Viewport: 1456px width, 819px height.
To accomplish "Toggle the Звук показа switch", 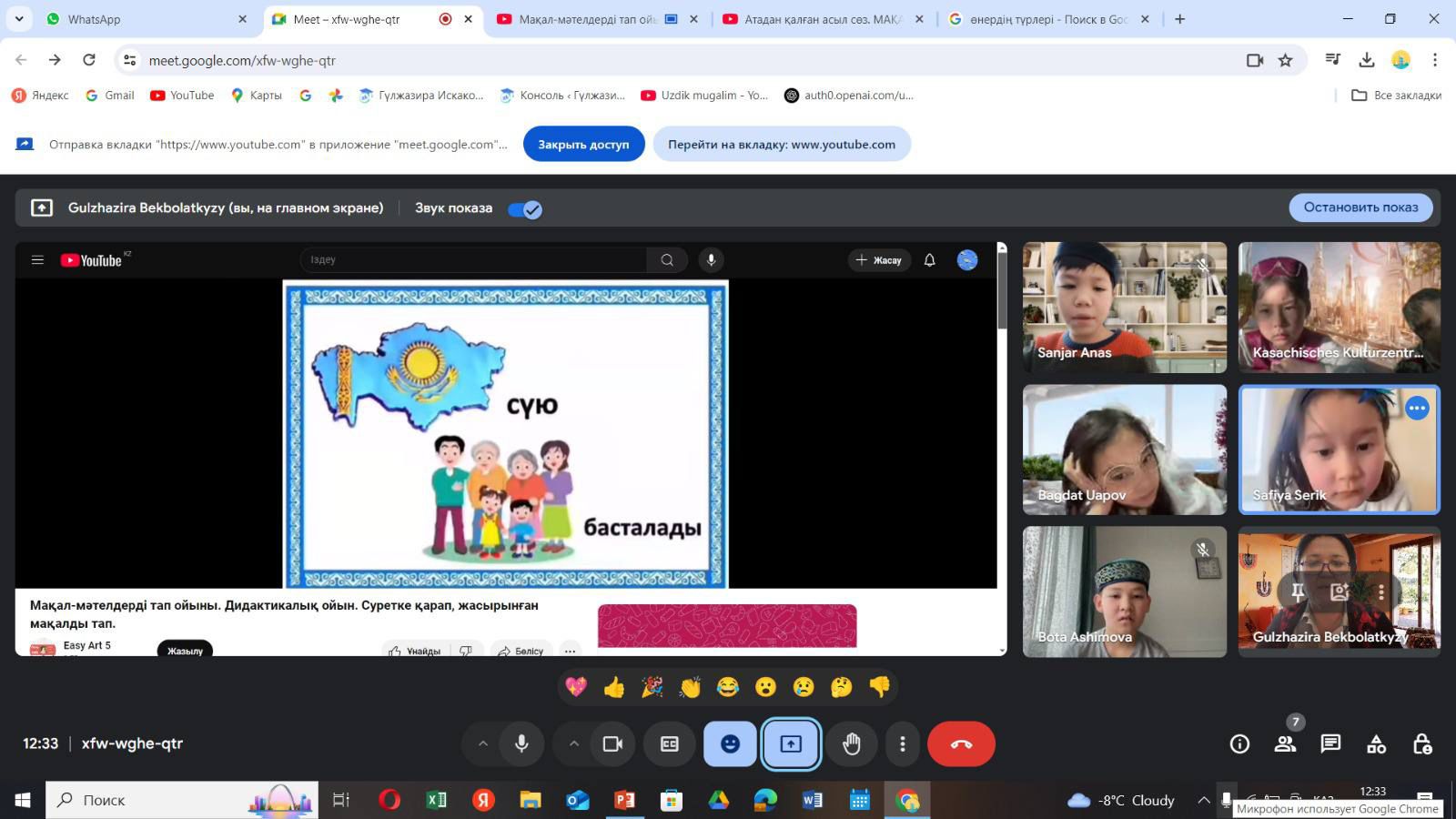I will [525, 209].
